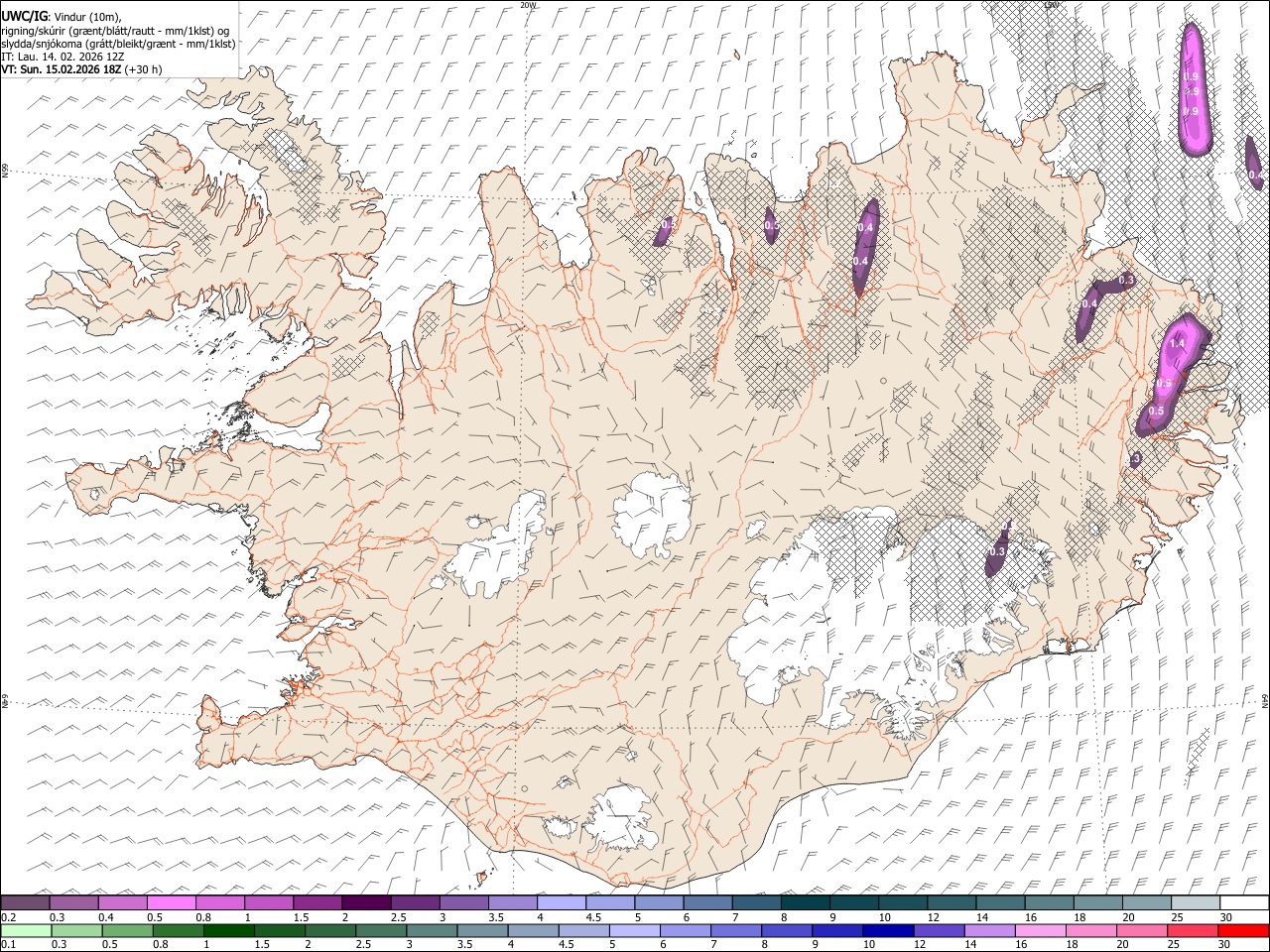The width and height of the screenshot is (1270, 952).
Task: Pick the darkest purple swatch labeled 2
Action: [366, 902]
